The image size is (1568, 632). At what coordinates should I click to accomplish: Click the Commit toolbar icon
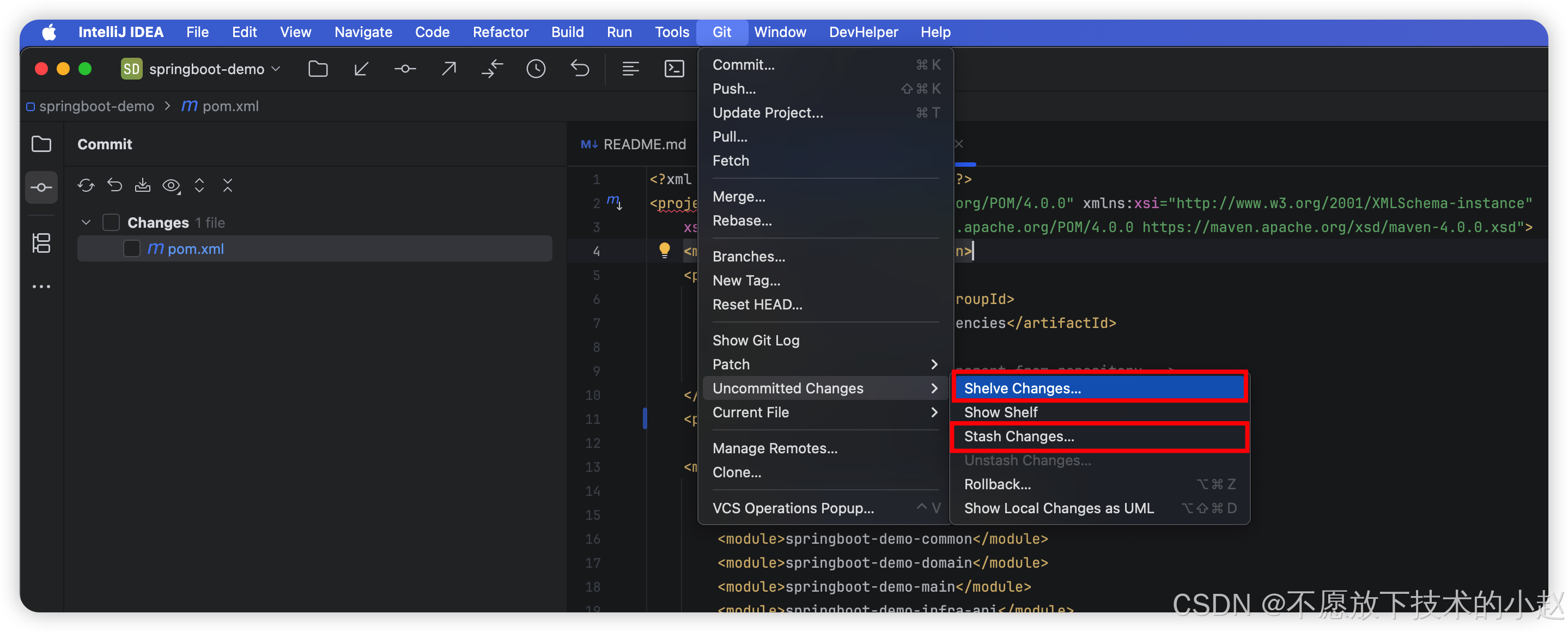click(405, 69)
